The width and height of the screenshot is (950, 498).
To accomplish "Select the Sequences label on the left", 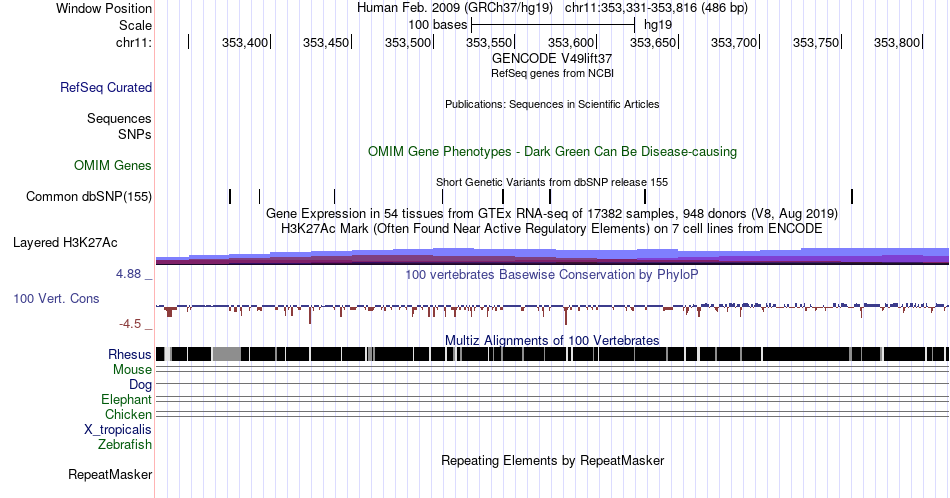I will (119, 118).
